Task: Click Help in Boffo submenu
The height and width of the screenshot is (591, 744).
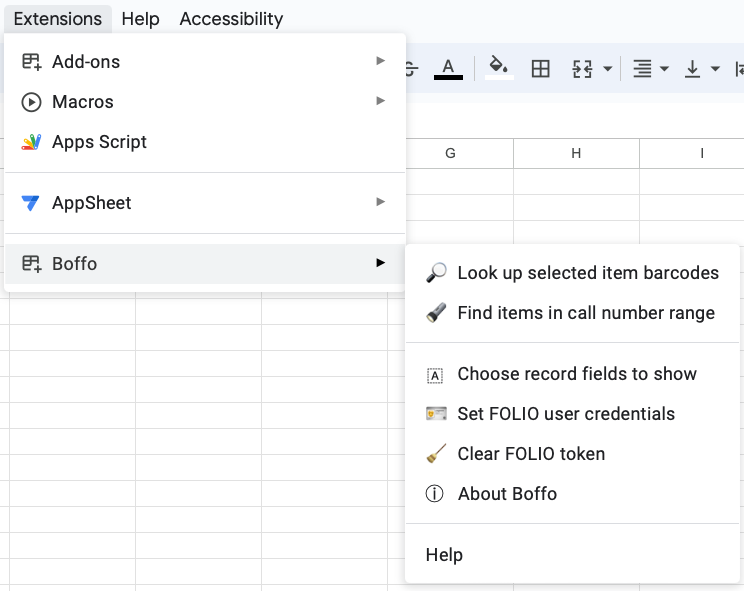Action: point(573,554)
